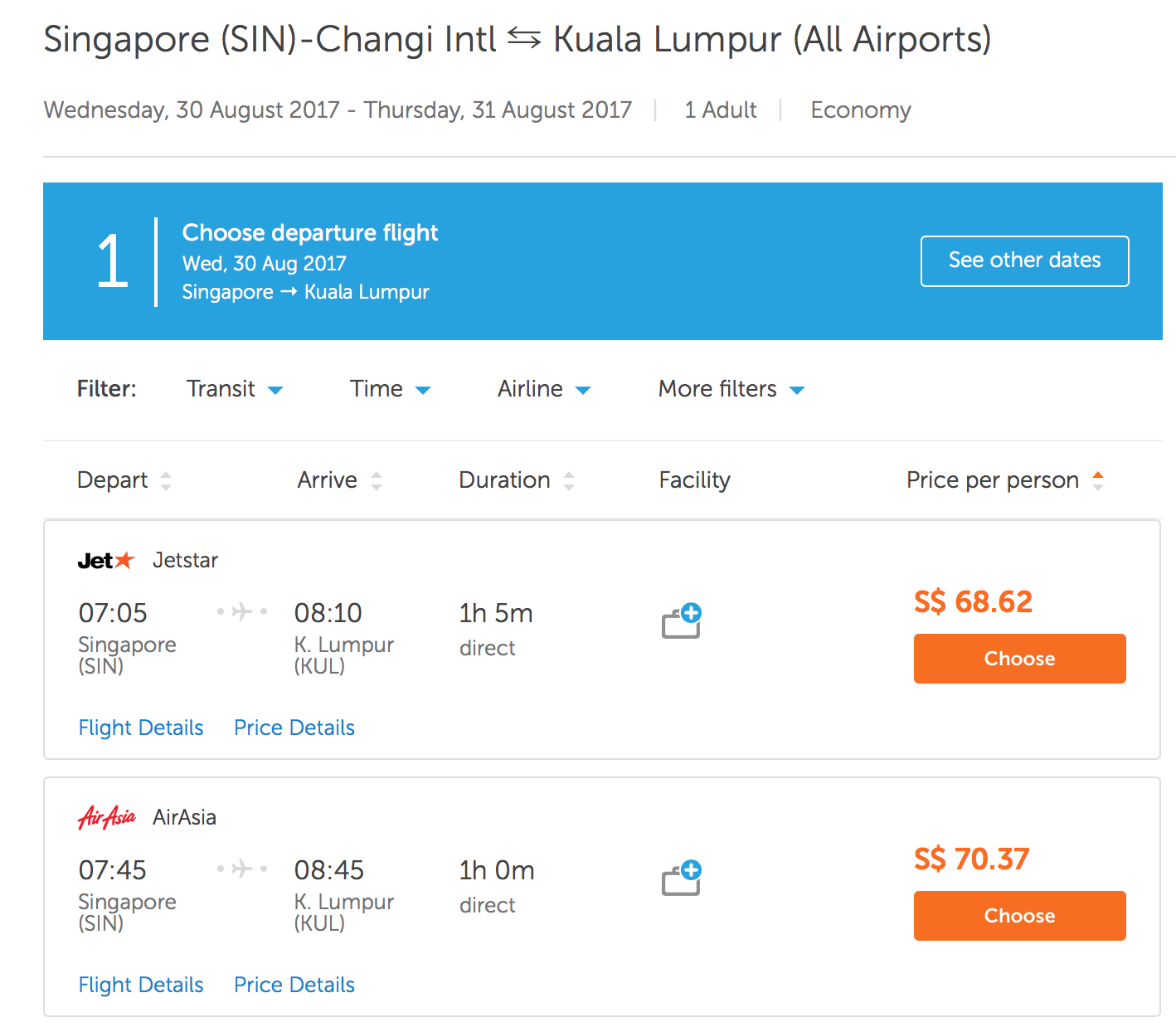The height and width of the screenshot is (1027, 1176).
Task: Click the AirAsia baggage add-on icon
Action: 682,878
